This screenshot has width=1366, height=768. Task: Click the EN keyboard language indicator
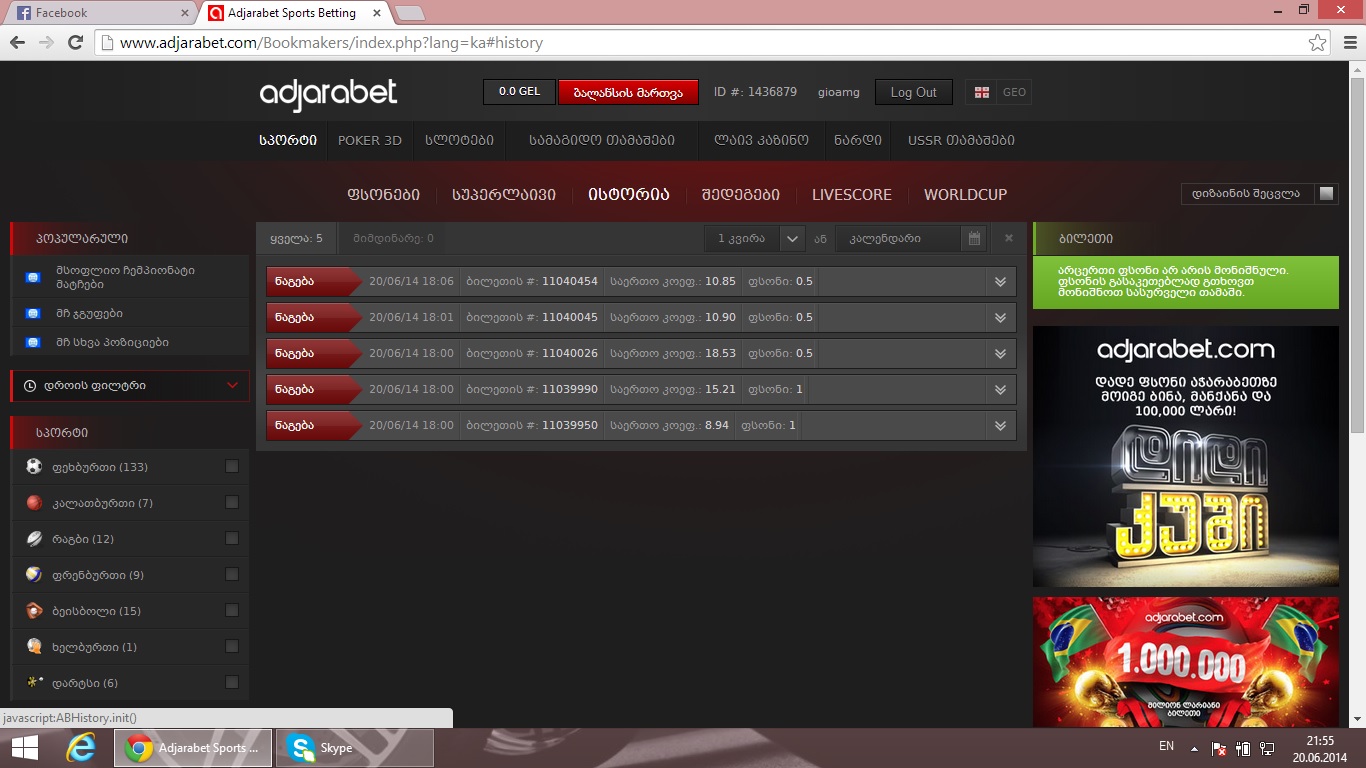coord(1166,746)
